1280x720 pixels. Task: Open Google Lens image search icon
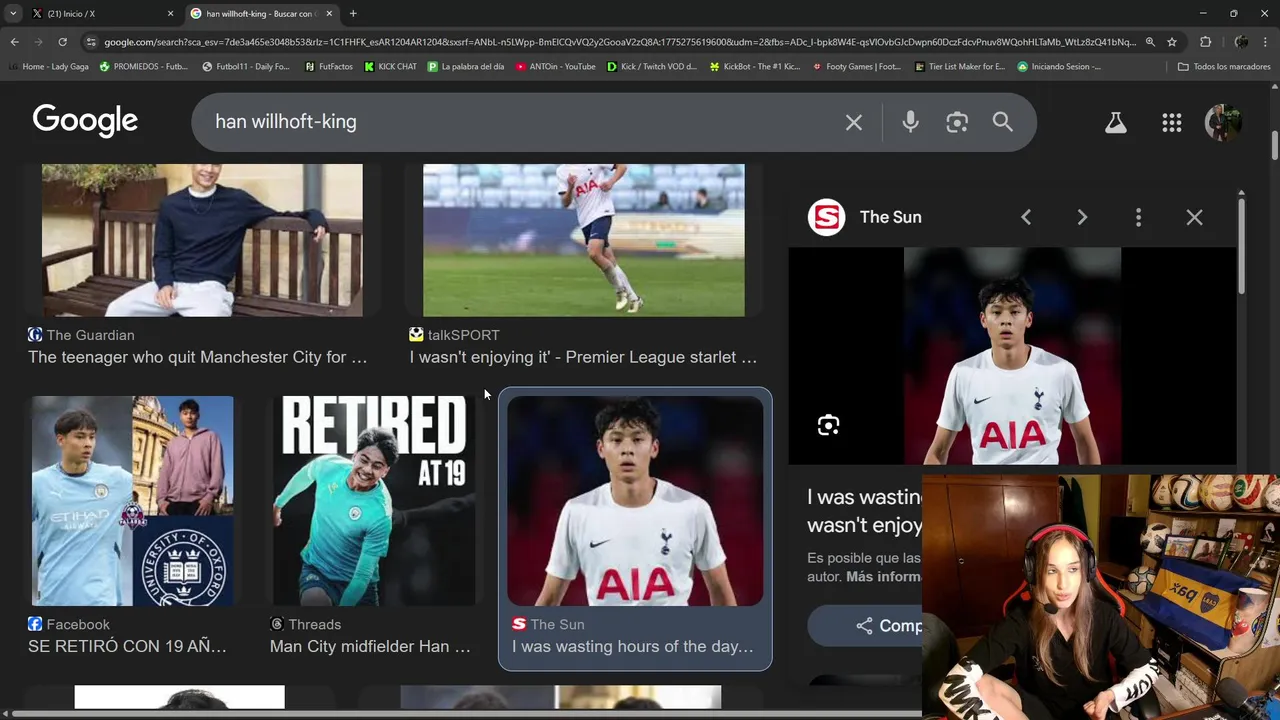[x=957, y=122]
